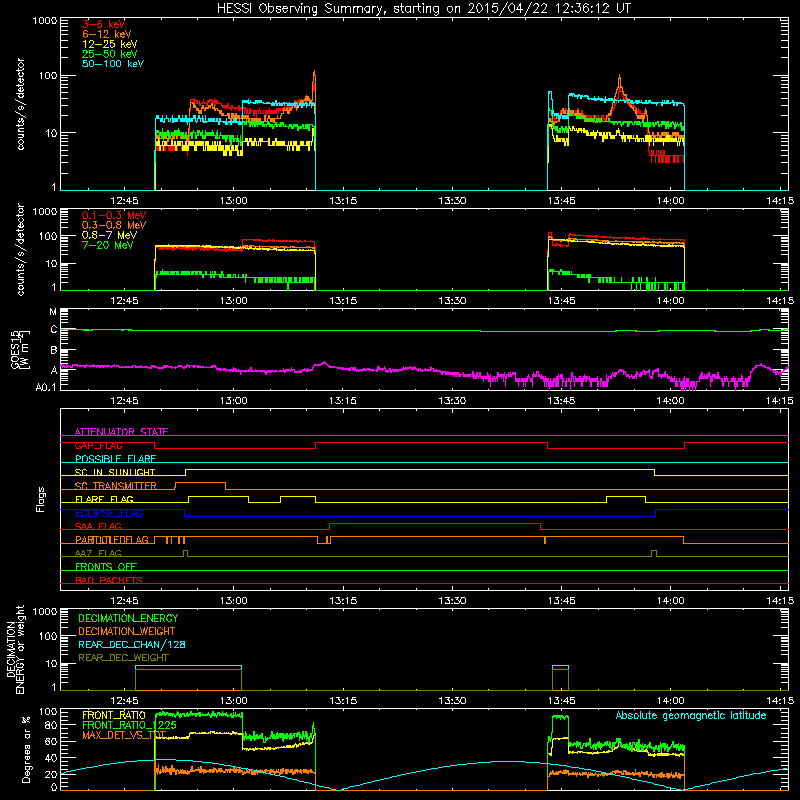The image size is (800, 800).
Task: Click the 13:30 tick label under top plot
Action: pyautogui.click(x=452, y=201)
